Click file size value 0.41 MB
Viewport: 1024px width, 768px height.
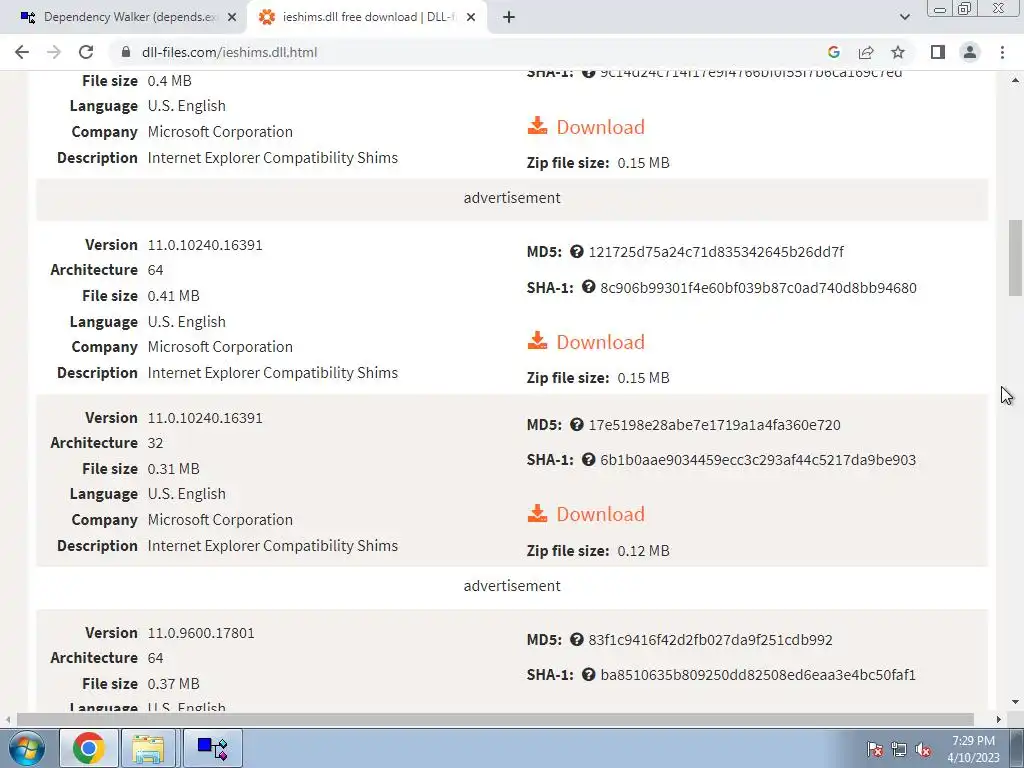174,296
